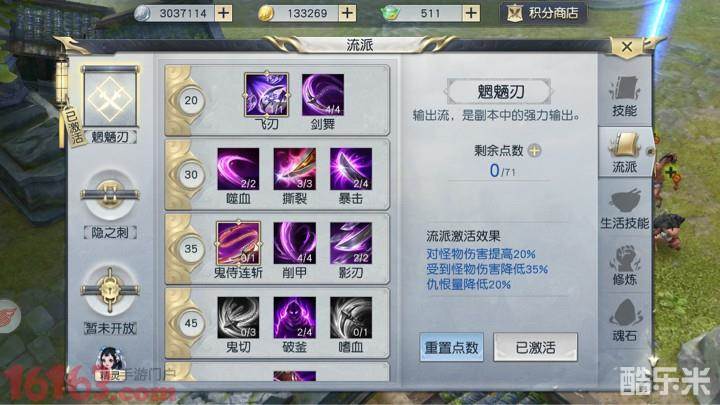Open the 生活技能 side tab
720x405 pixels.
click(x=624, y=209)
